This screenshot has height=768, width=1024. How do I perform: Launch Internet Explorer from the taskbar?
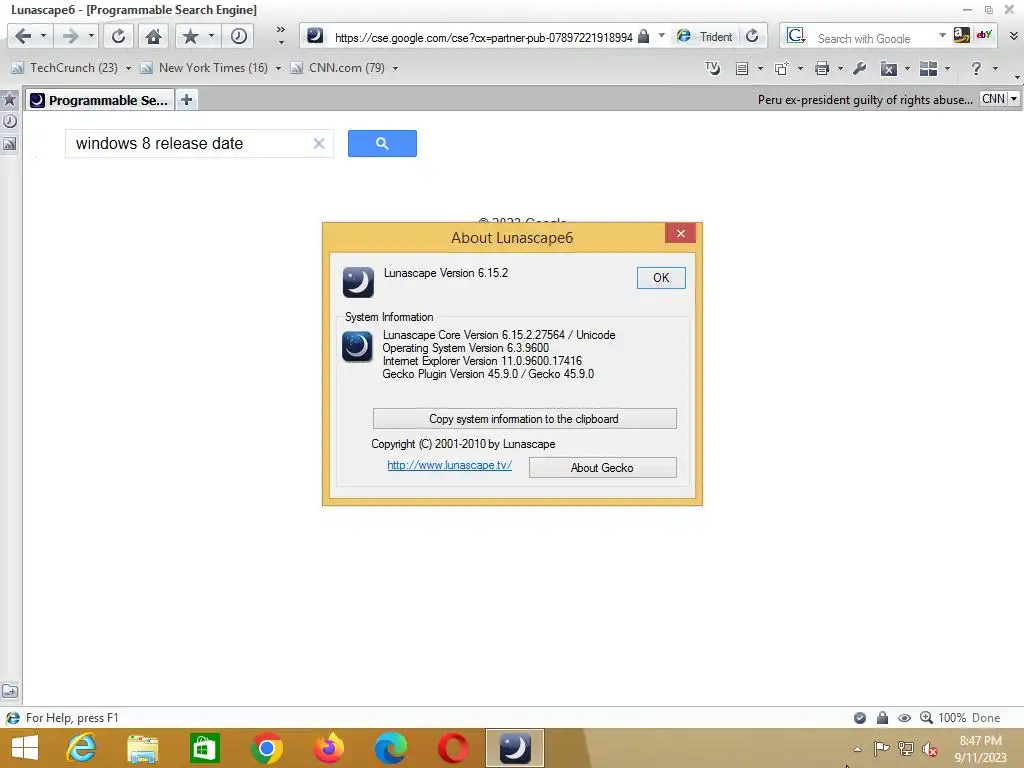click(81, 748)
